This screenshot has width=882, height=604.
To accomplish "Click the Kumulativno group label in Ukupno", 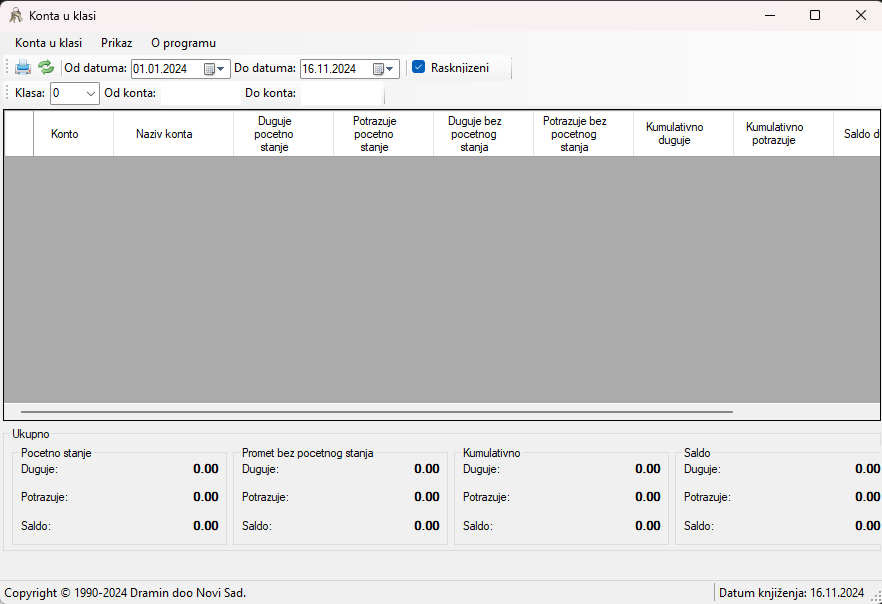I will pos(492,453).
